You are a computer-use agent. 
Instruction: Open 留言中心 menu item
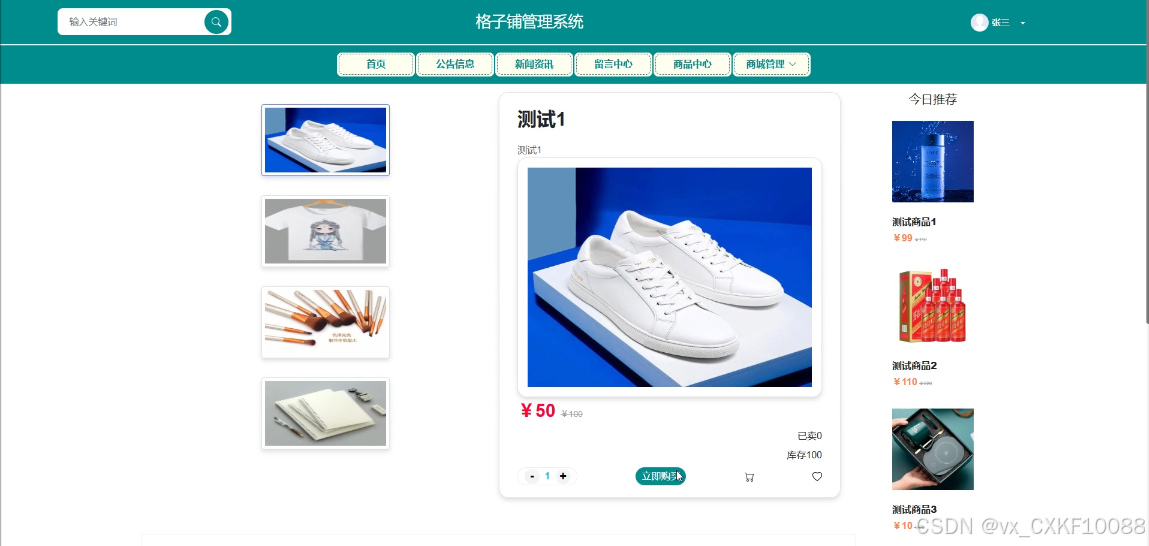click(613, 64)
